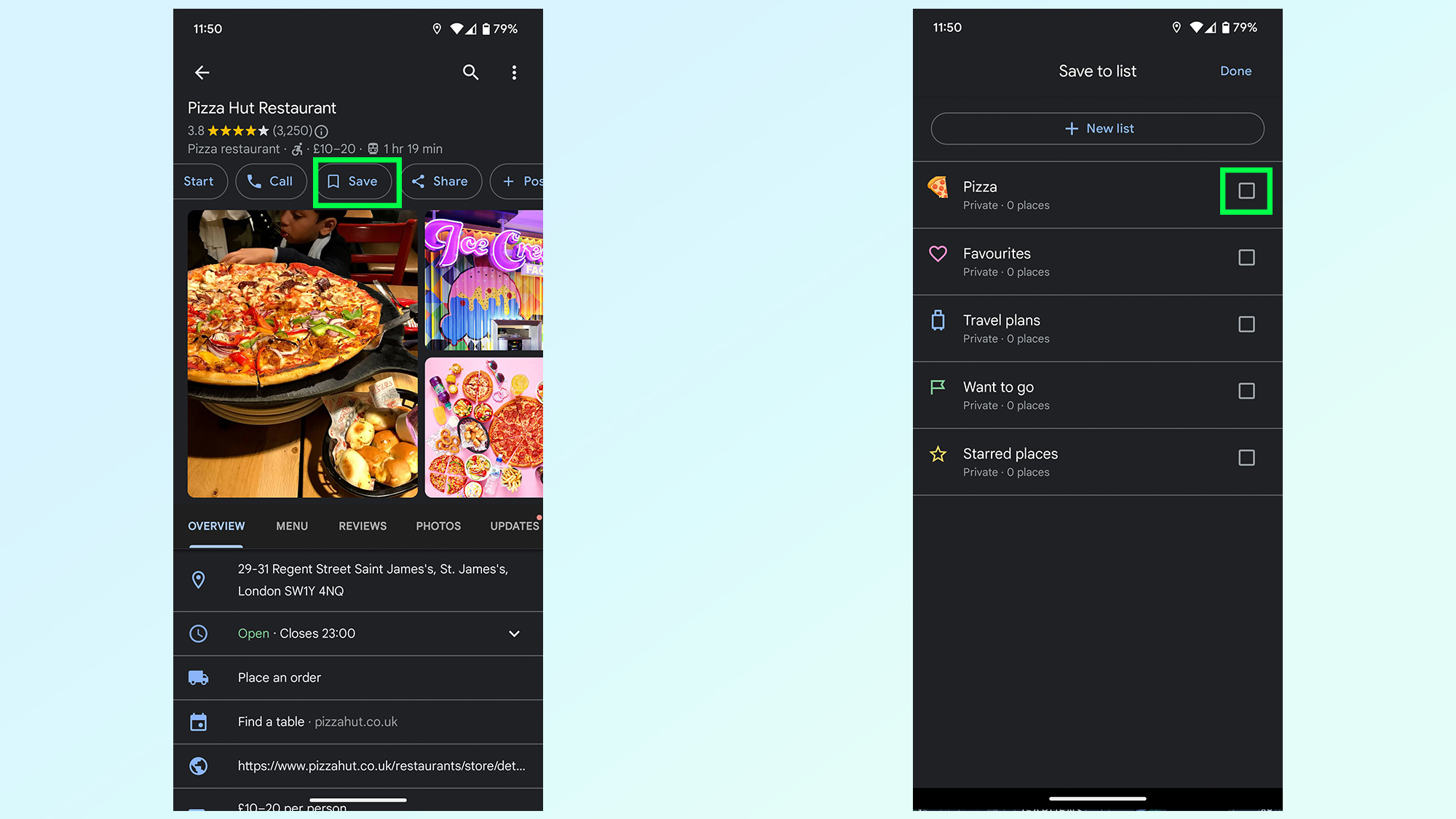Enable the Starred places checkbox
1456x819 pixels.
pos(1246,457)
